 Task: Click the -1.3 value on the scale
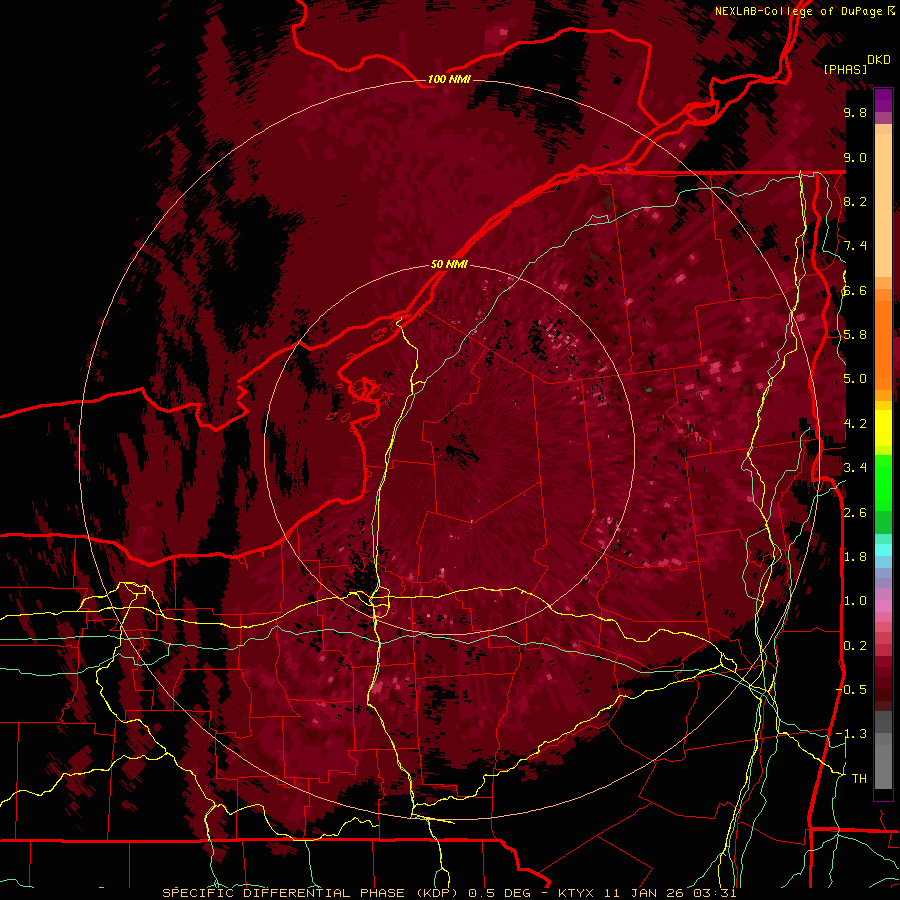pyautogui.click(x=851, y=734)
